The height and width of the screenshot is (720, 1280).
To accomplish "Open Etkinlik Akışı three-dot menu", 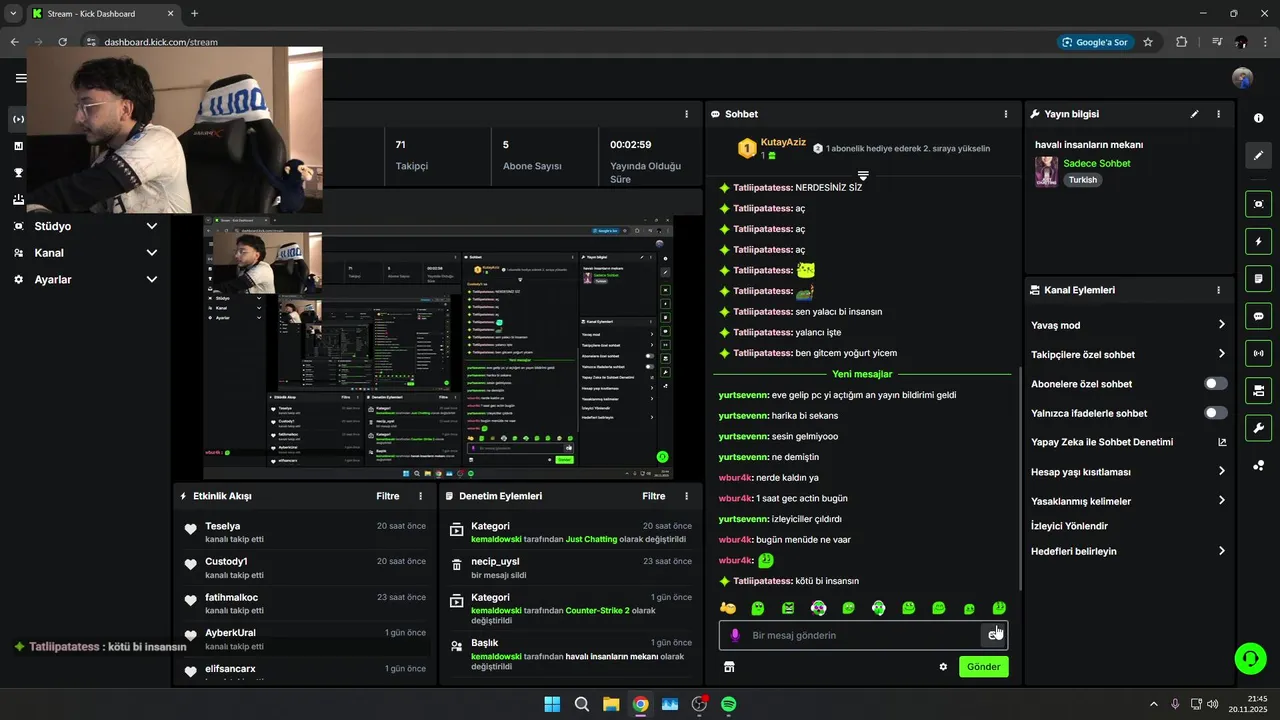I will 420,496.
